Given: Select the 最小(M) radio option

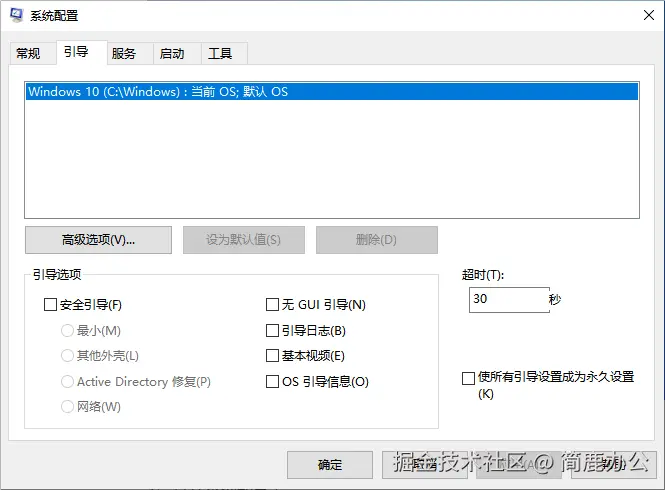Looking at the screenshot, I should pyautogui.click(x=67, y=330).
